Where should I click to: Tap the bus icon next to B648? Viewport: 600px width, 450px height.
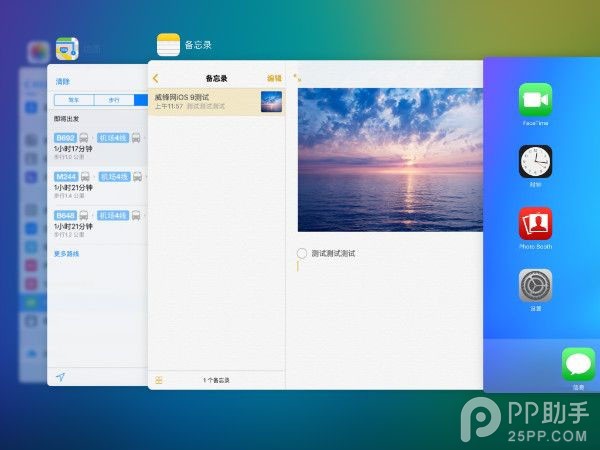click(x=83, y=215)
